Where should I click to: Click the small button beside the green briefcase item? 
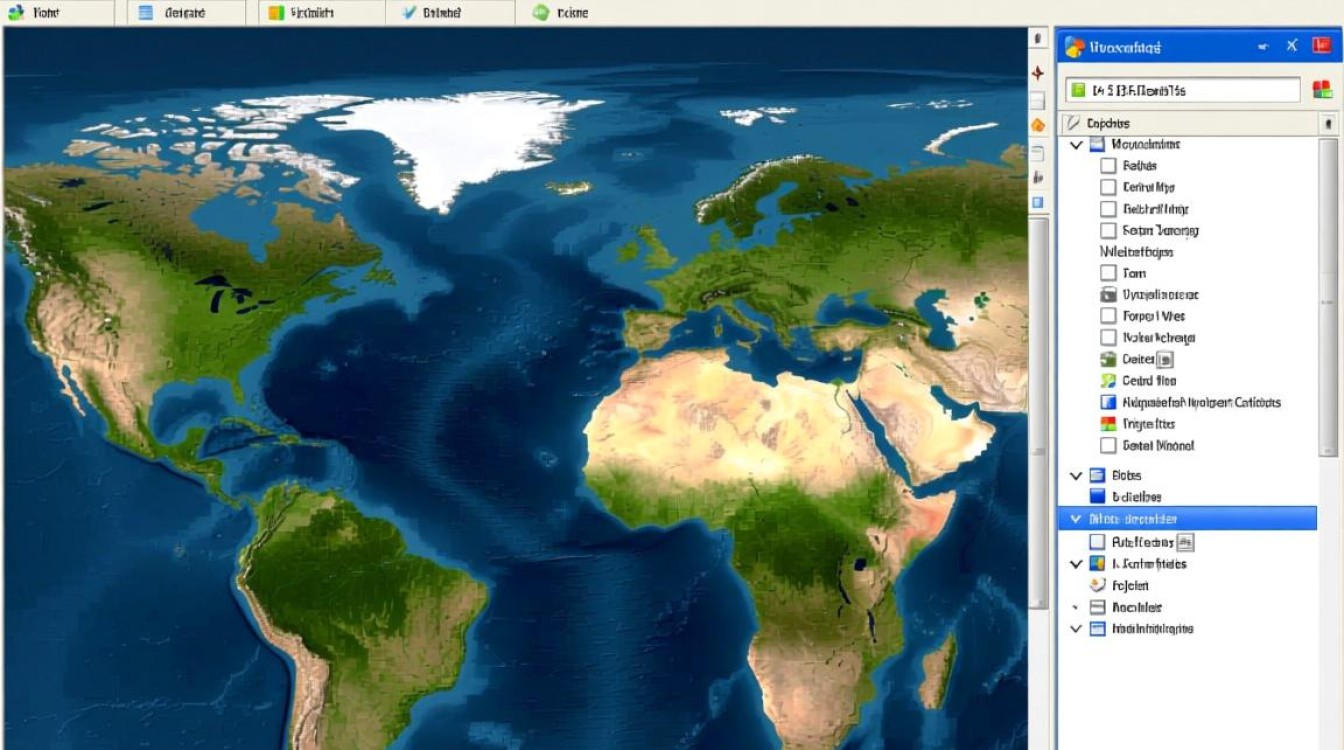[x=1165, y=359]
